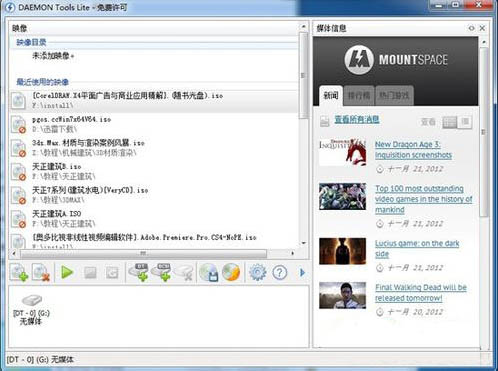Click the disc icon of CorelDRAW X4 iso
Viewport: 498px width, 371px height.
[18, 101]
